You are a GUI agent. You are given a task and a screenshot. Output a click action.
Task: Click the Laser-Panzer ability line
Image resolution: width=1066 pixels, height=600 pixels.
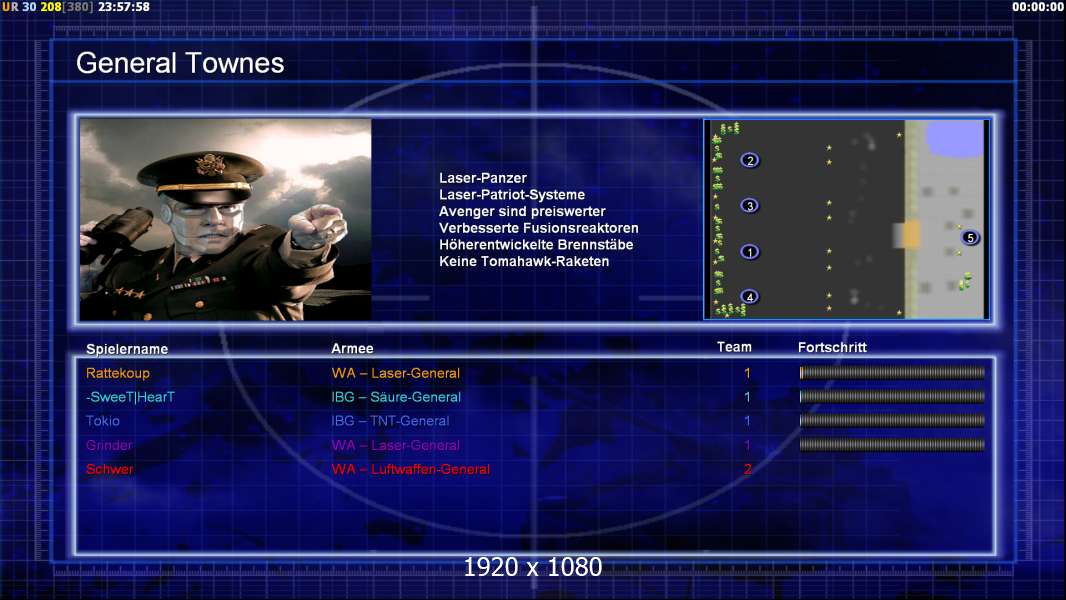click(x=483, y=178)
